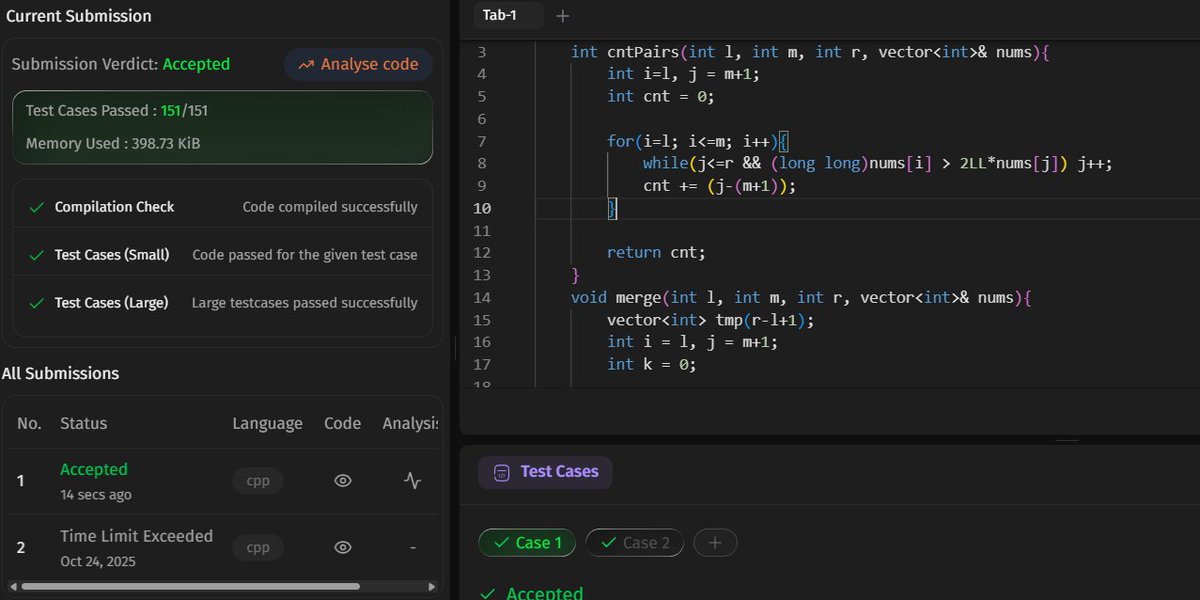Click the Test Cases tab icon

502,472
